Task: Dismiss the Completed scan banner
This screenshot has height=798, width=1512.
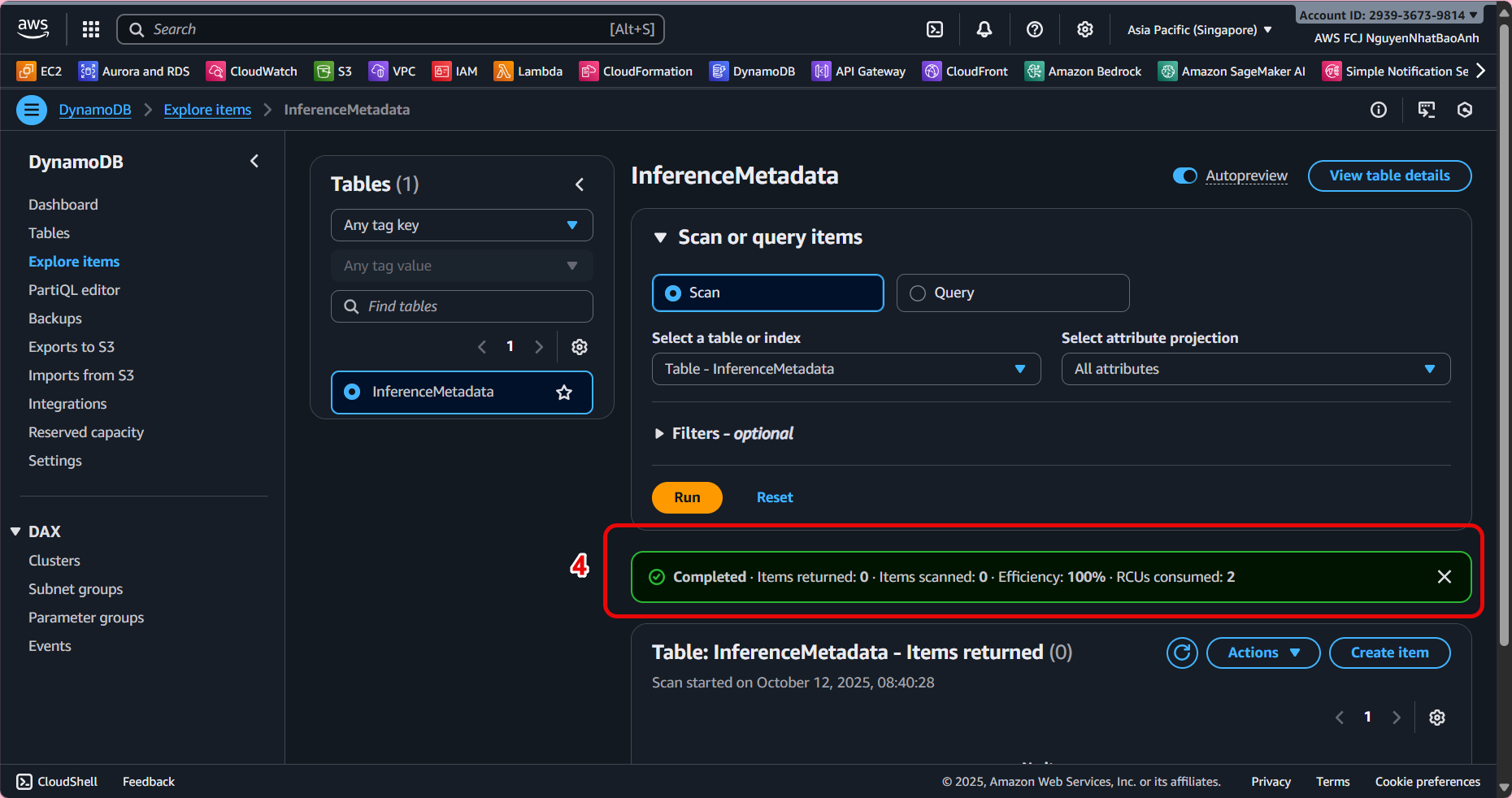Action: [1445, 577]
